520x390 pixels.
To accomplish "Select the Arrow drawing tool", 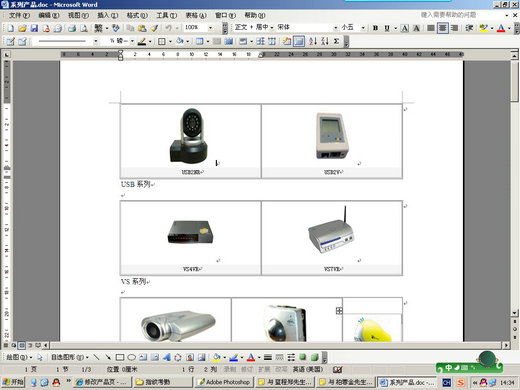I will tap(108, 357).
